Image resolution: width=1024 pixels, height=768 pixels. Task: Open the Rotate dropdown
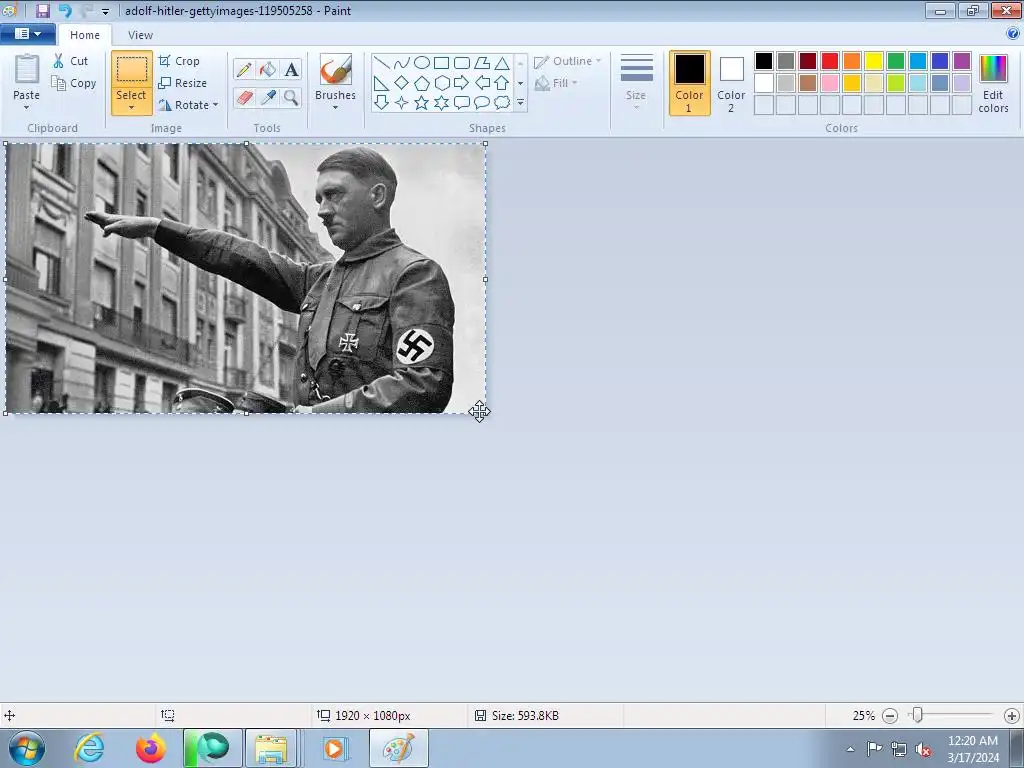pos(189,104)
